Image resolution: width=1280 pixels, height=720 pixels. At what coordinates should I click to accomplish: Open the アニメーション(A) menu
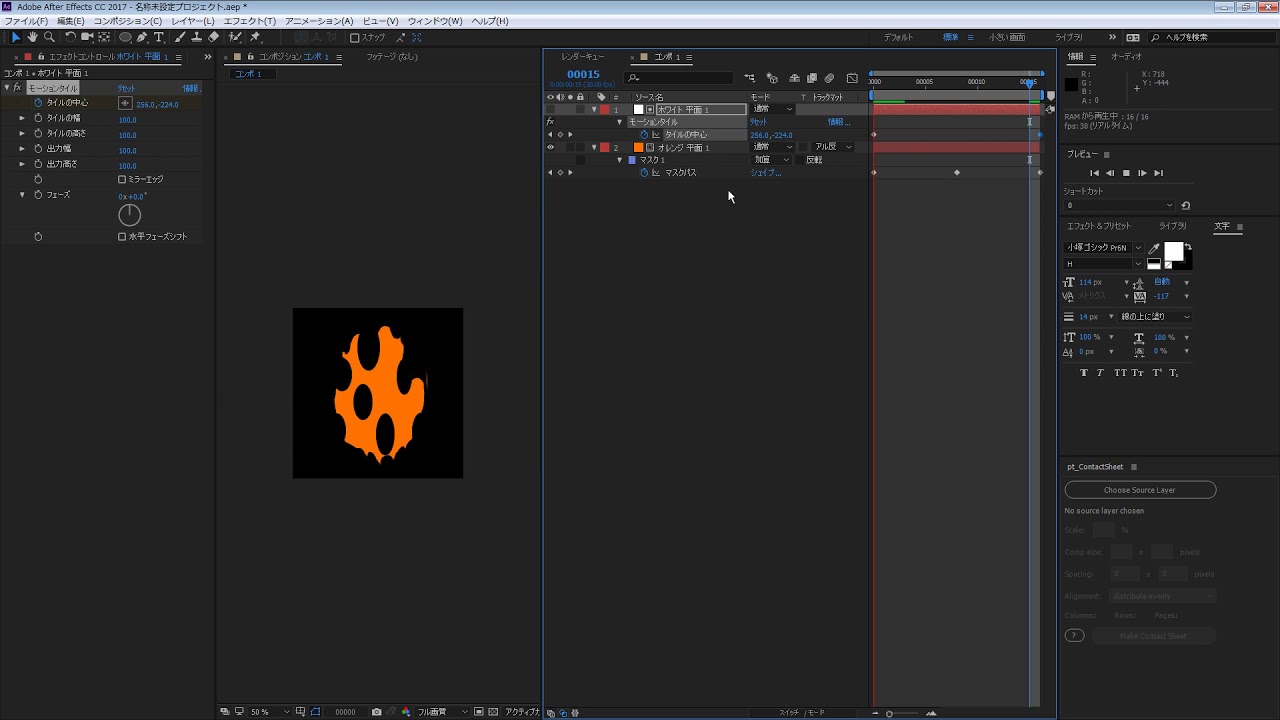pyautogui.click(x=319, y=21)
